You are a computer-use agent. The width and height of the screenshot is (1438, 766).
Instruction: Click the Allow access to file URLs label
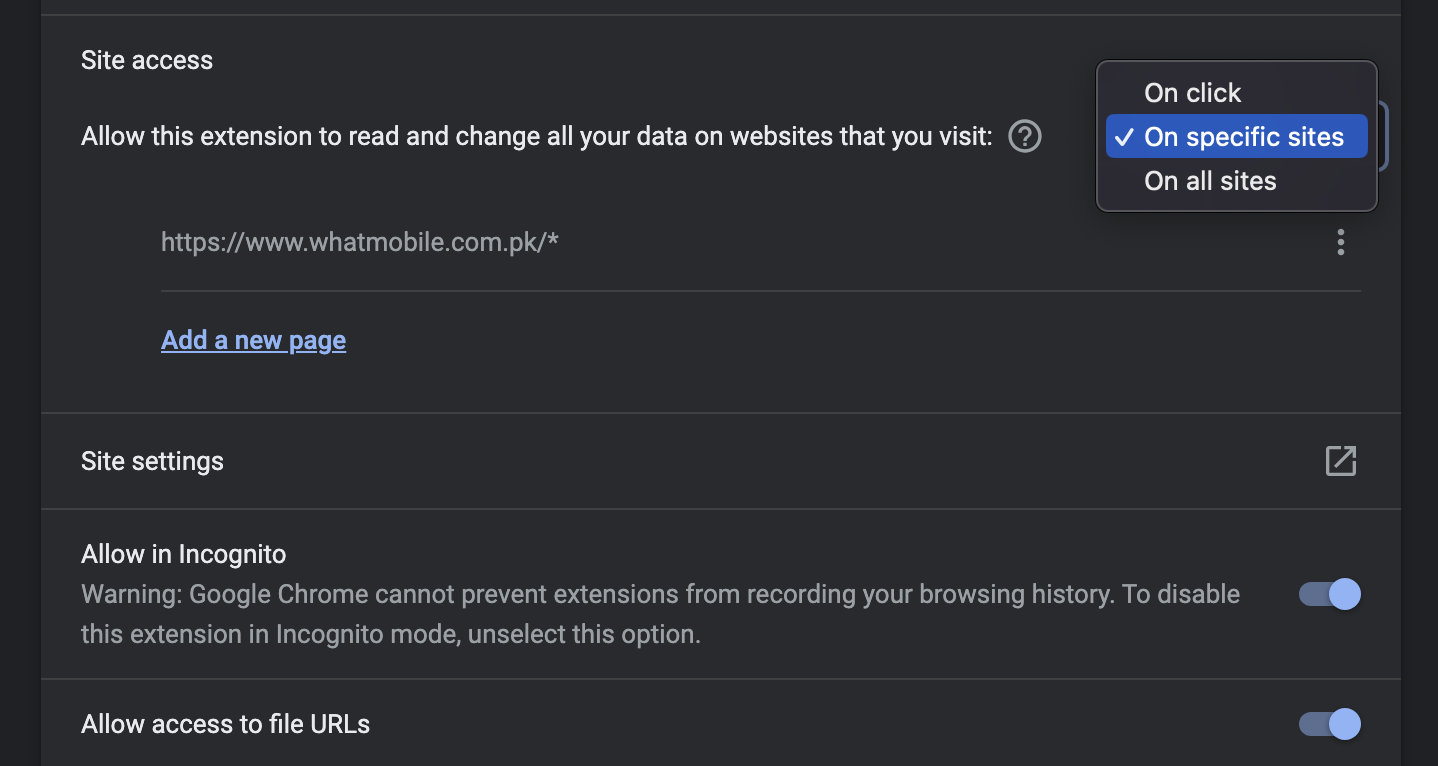(x=226, y=724)
